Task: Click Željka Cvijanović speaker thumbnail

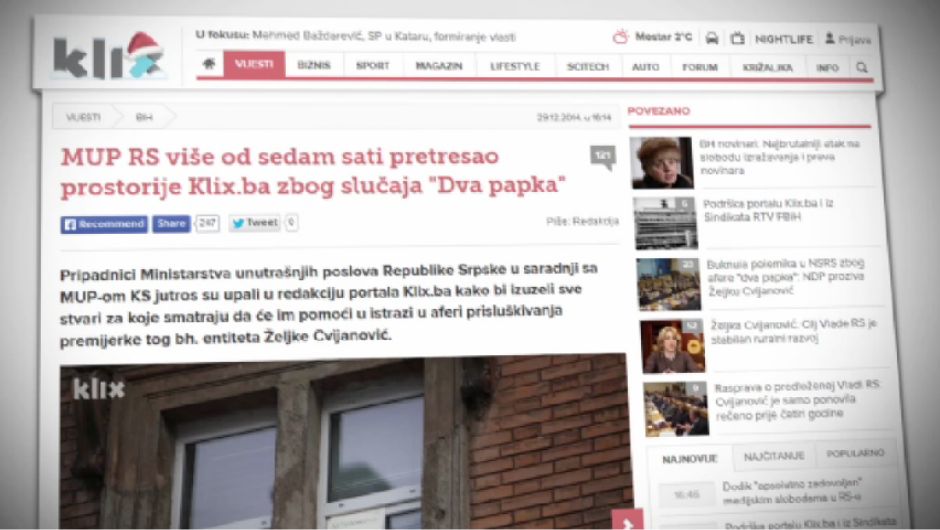Action: click(672, 347)
